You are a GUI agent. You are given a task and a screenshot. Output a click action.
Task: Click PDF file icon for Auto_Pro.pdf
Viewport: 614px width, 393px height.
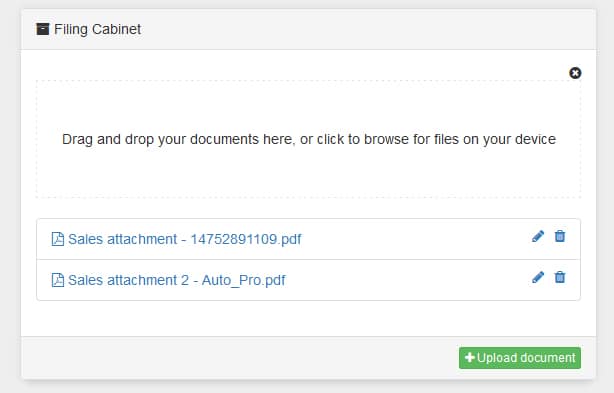[58, 280]
